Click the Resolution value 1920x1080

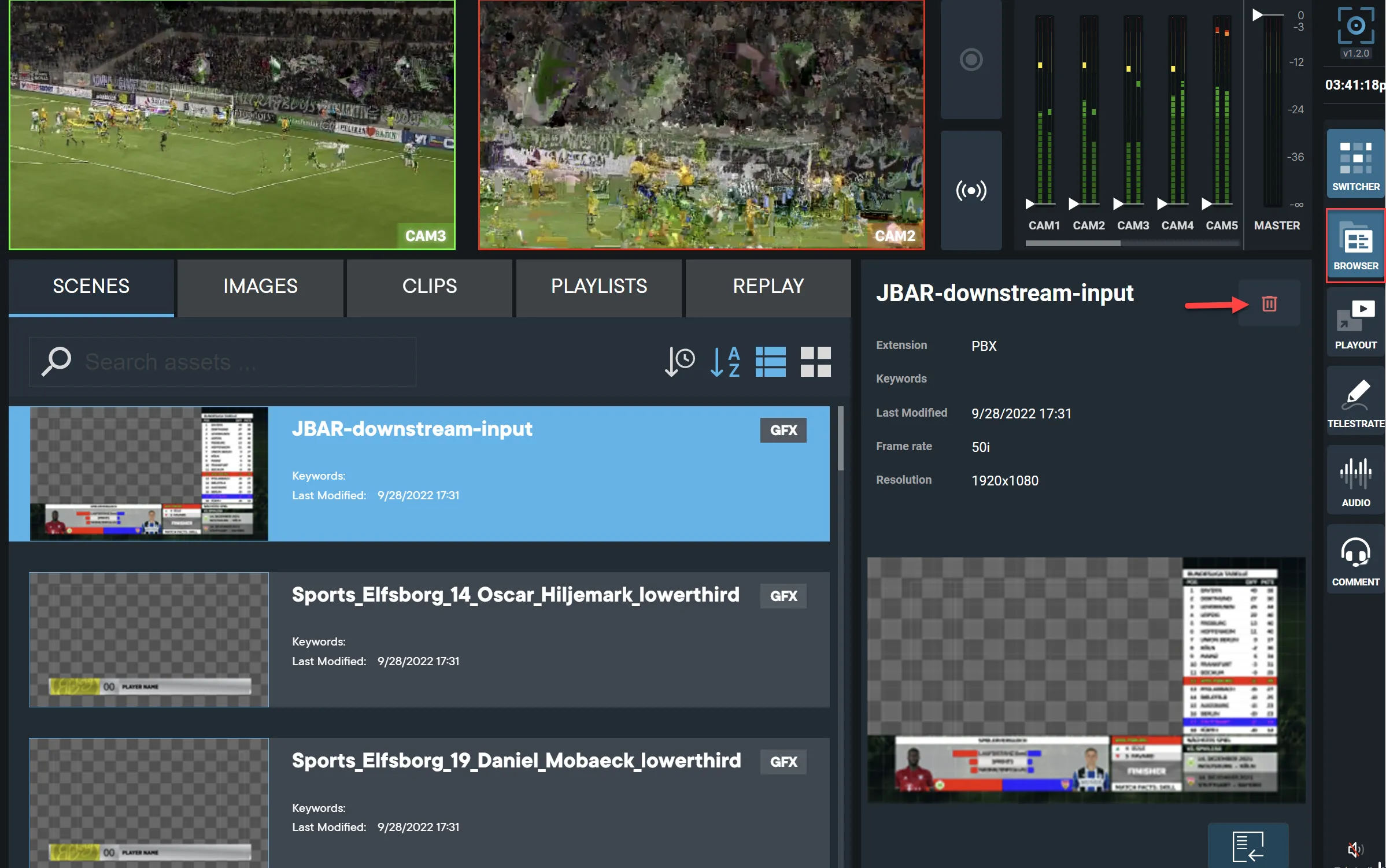1005,481
